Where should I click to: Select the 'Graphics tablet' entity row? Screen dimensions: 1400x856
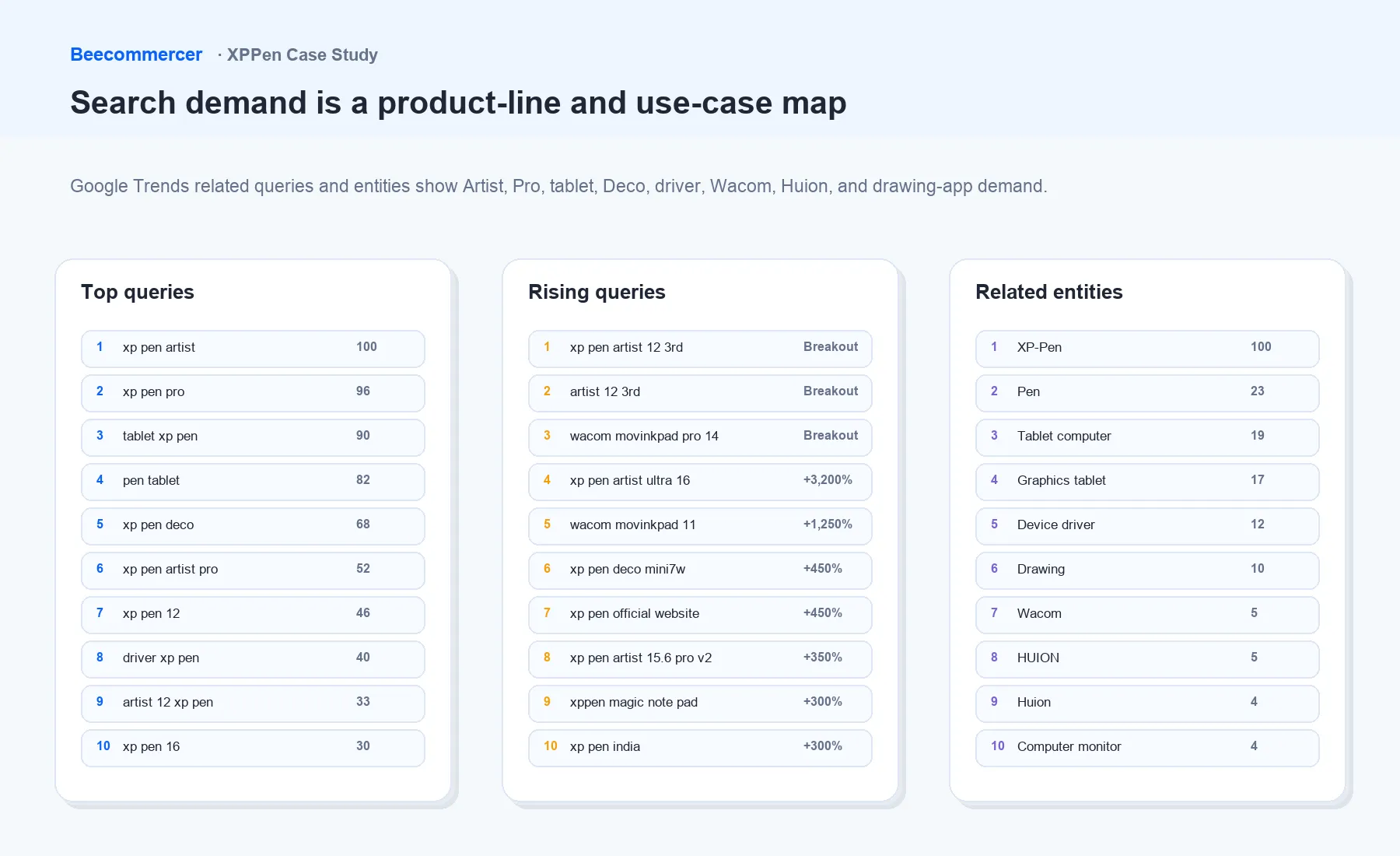click(x=1147, y=482)
